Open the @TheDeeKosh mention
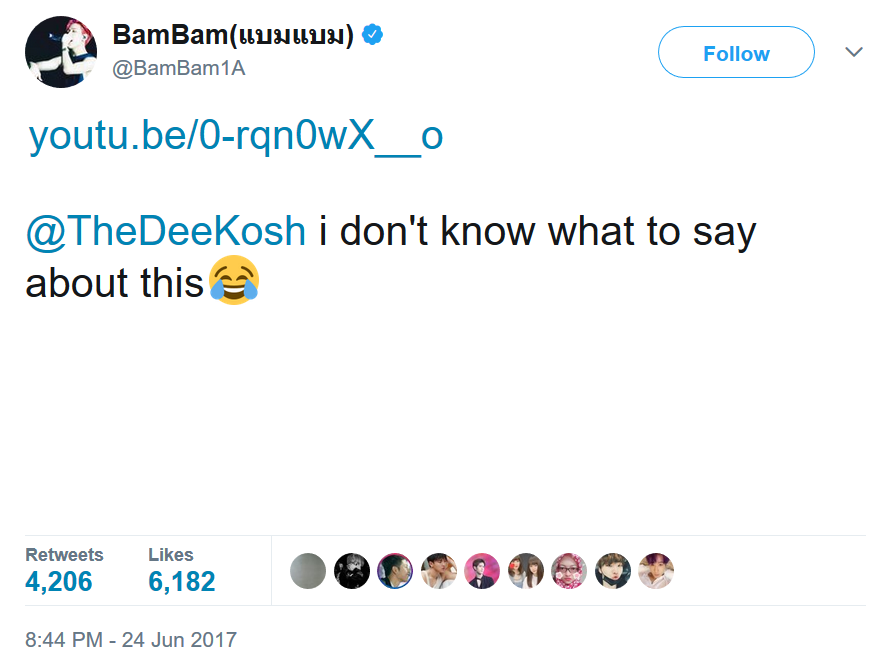This screenshot has height=660, width=872. click(166, 231)
